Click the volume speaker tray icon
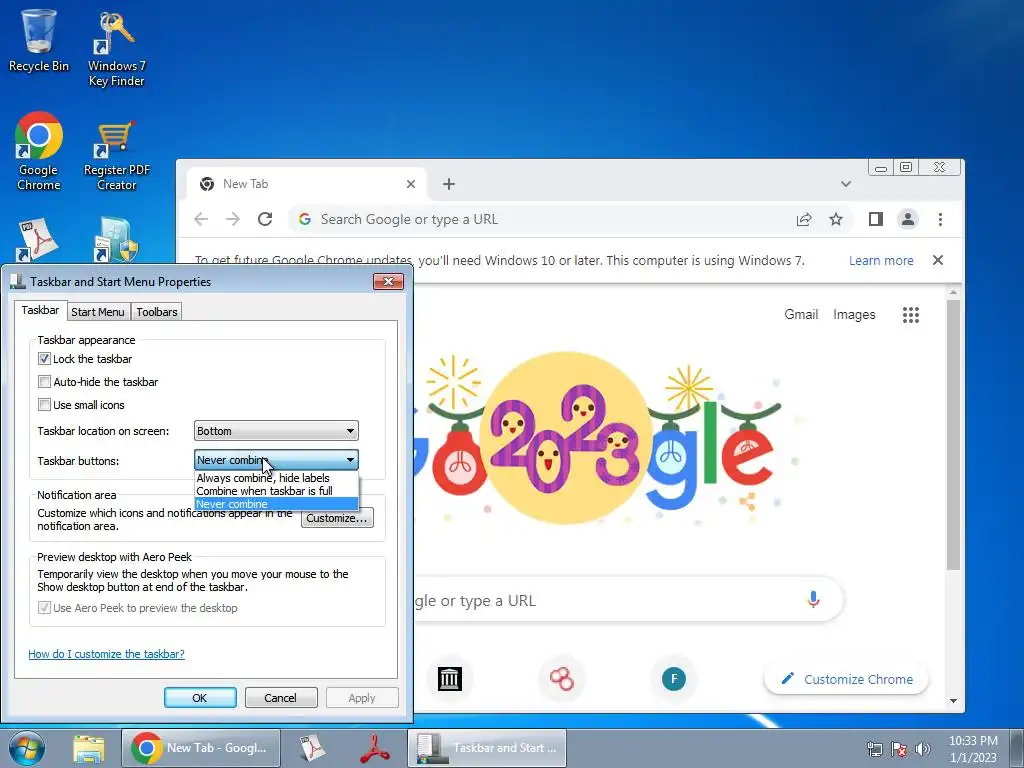Screen dimensions: 1024x768 point(922,749)
